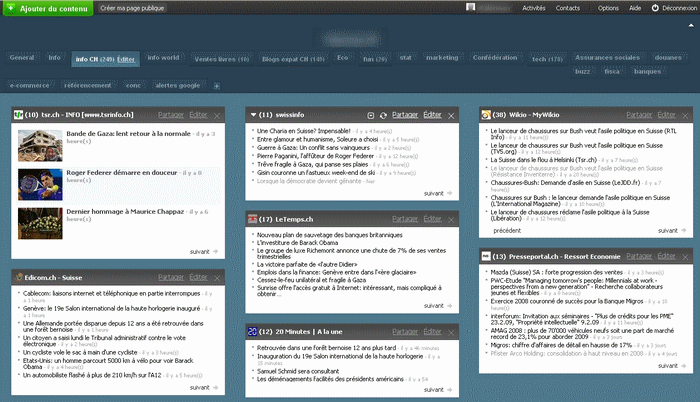The image size is (700, 402).
Task: Select the banques tab
Action: [647, 71]
